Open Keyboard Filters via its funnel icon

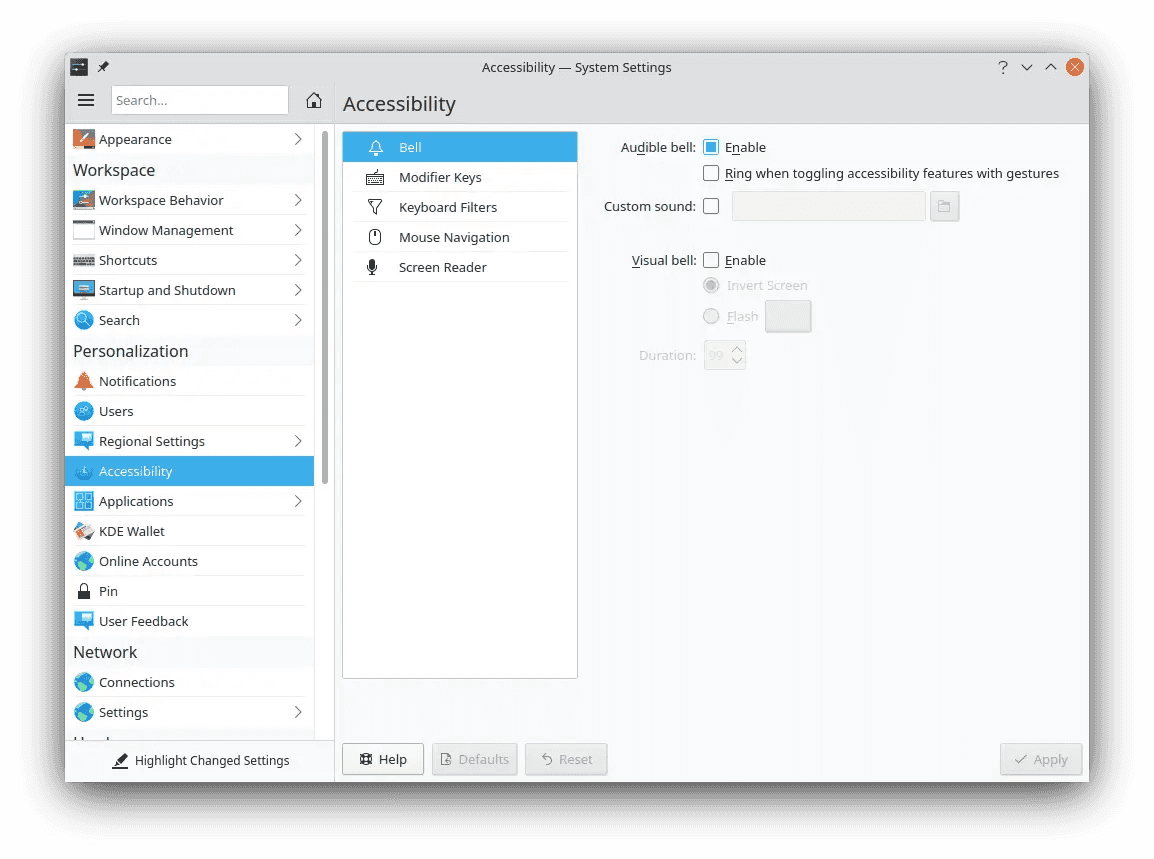(373, 207)
